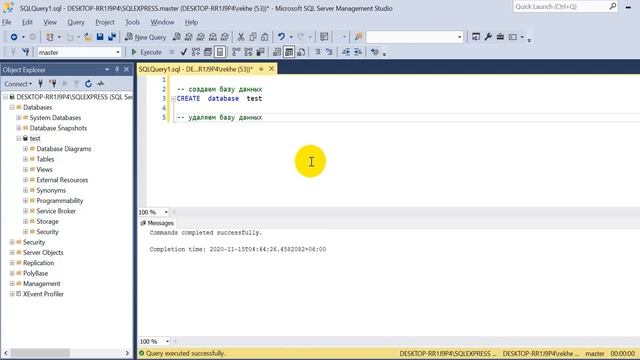Click in the Quick Launch search field
Image resolution: width=640 pixels, height=360 pixels.
[x=561, y=6]
